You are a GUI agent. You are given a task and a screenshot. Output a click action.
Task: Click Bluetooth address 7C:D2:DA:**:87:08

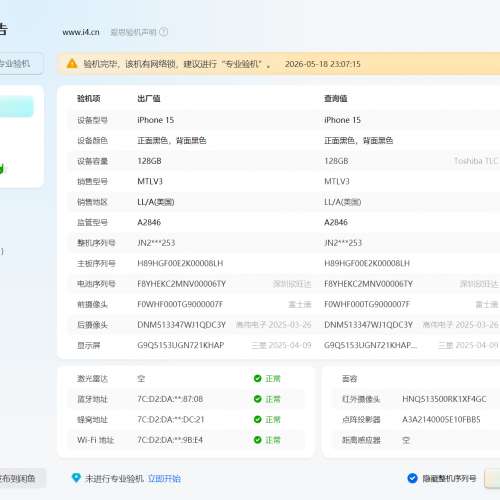tap(170, 399)
